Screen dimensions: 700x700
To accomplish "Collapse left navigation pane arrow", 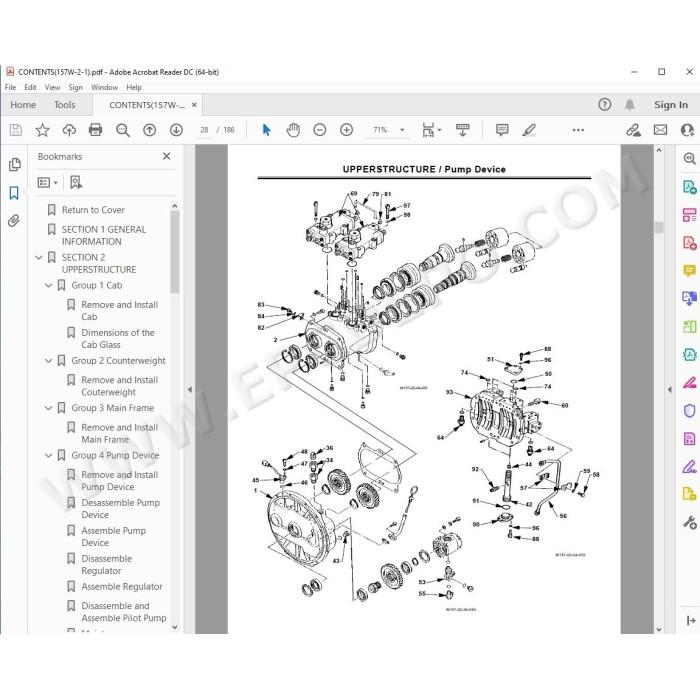I will tap(190, 389).
